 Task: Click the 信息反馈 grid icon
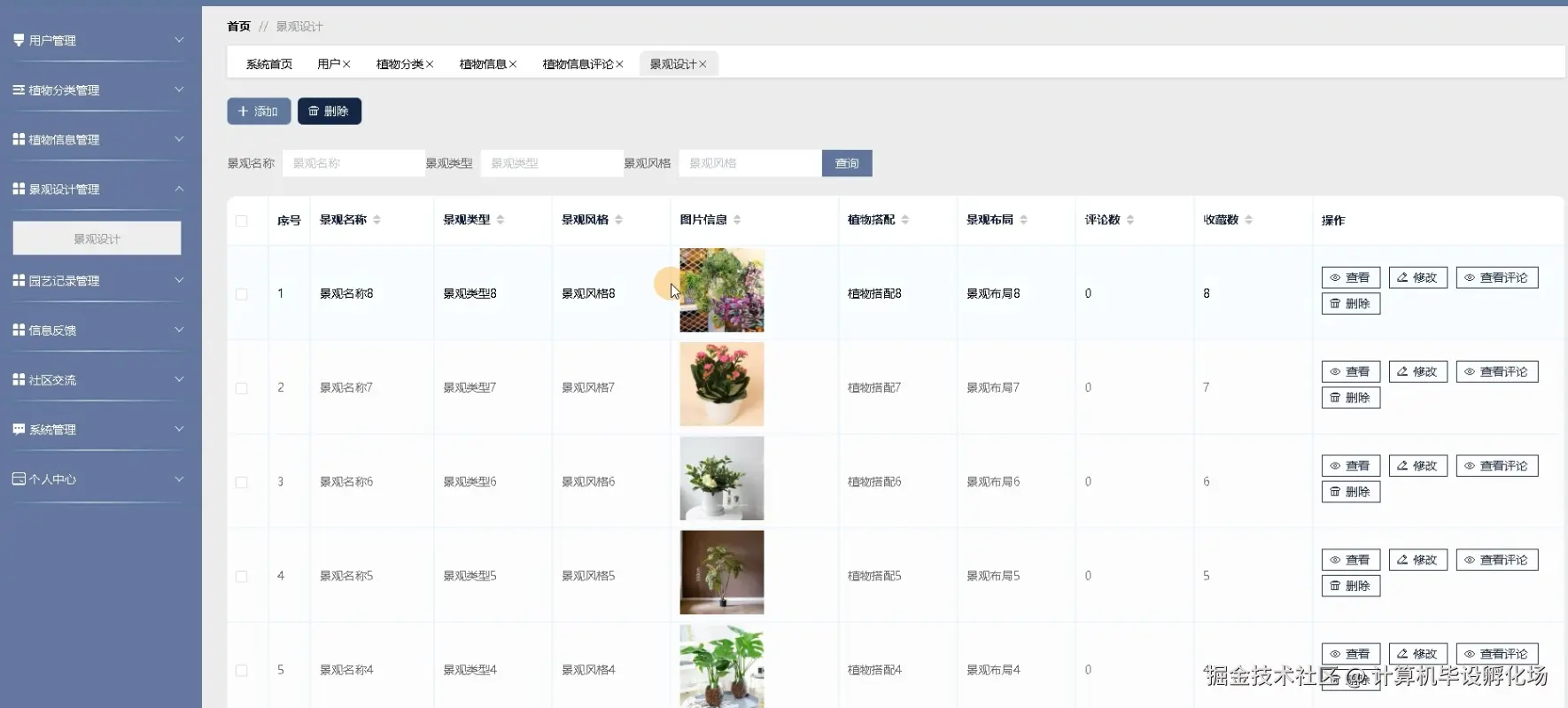(19, 330)
